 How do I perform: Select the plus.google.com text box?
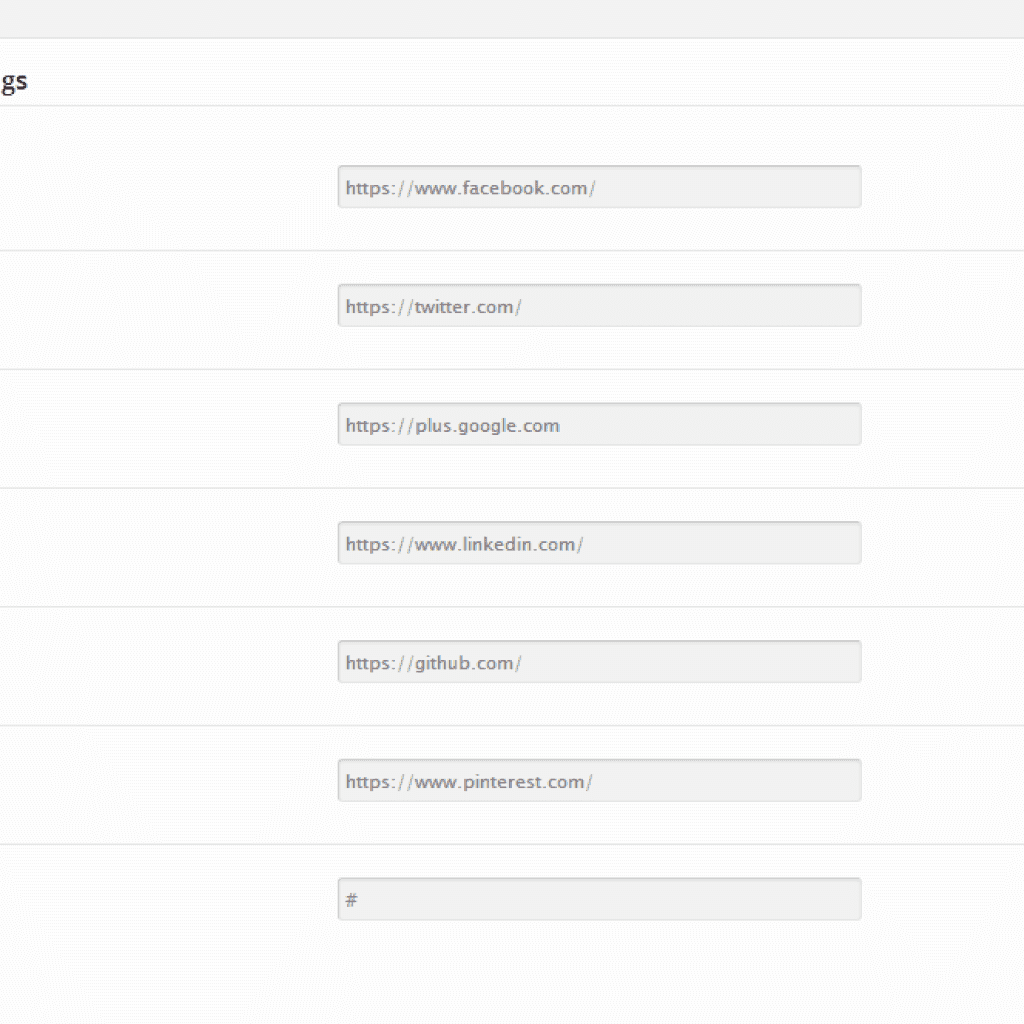(600, 424)
